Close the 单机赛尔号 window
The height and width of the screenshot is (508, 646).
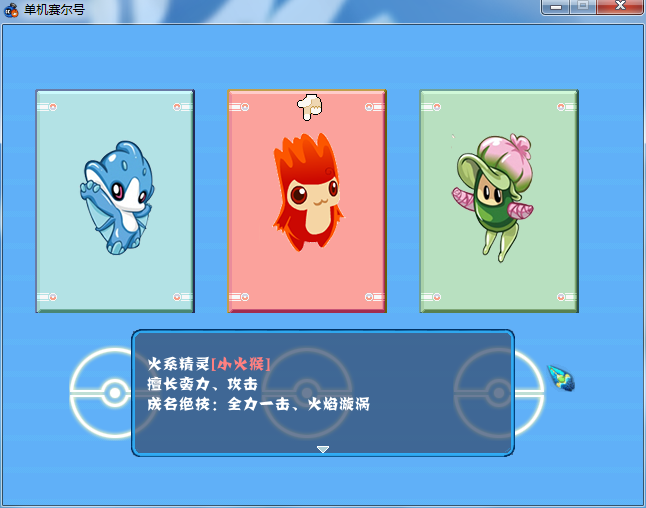620,6
